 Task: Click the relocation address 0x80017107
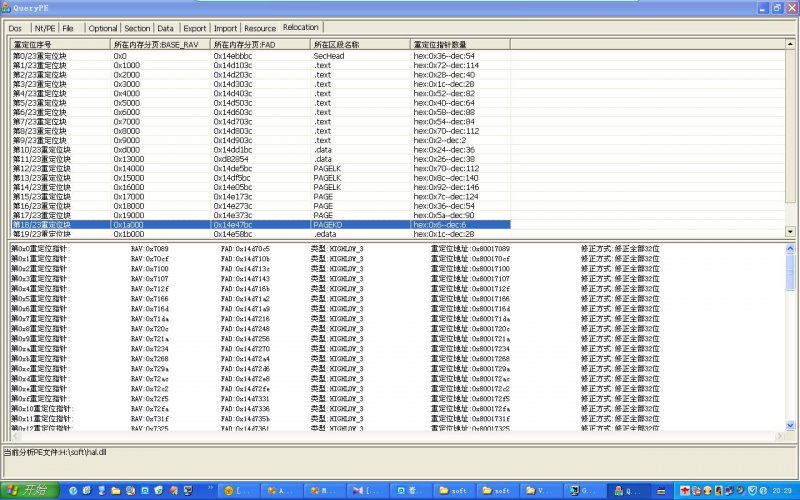pos(491,279)
